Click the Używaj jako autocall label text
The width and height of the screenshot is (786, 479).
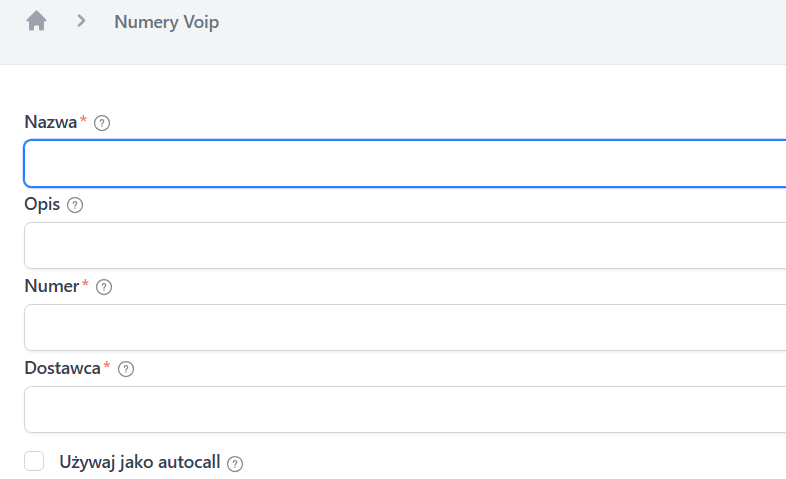[139, 462]
